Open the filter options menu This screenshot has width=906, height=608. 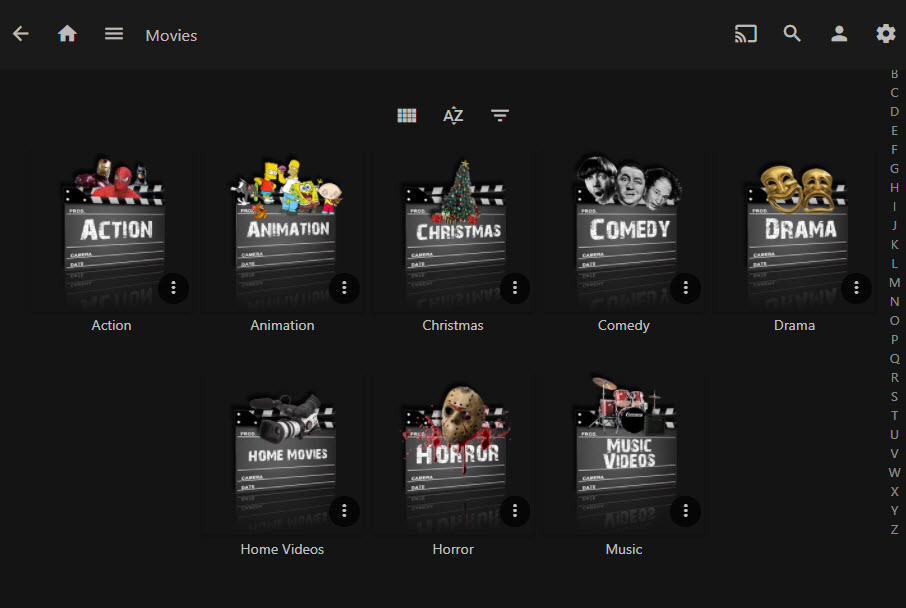pyautogui.click(x=500, y=116)
